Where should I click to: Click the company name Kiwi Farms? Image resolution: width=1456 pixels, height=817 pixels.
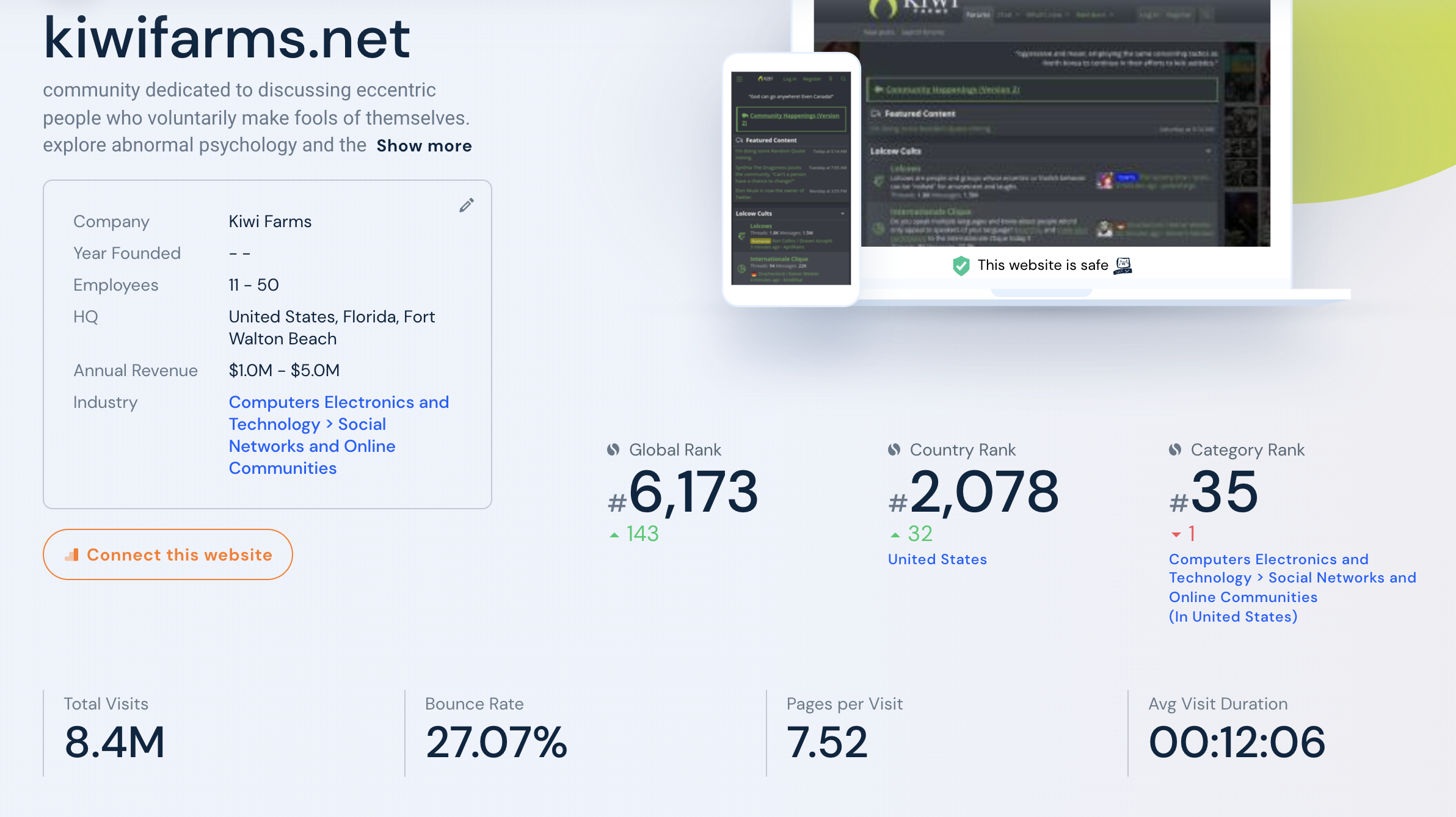[270, 222]
